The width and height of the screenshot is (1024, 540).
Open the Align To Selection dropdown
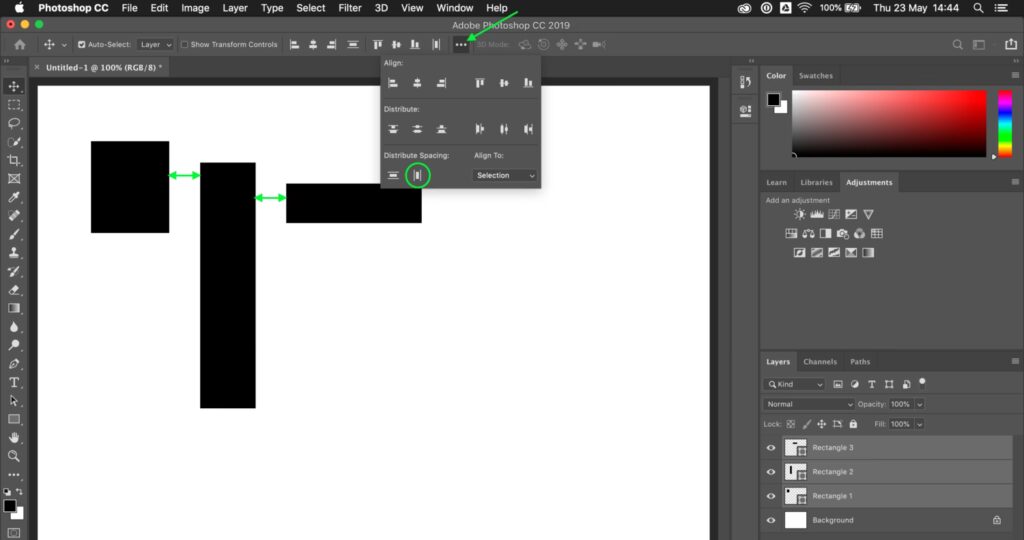pos(505,176)
